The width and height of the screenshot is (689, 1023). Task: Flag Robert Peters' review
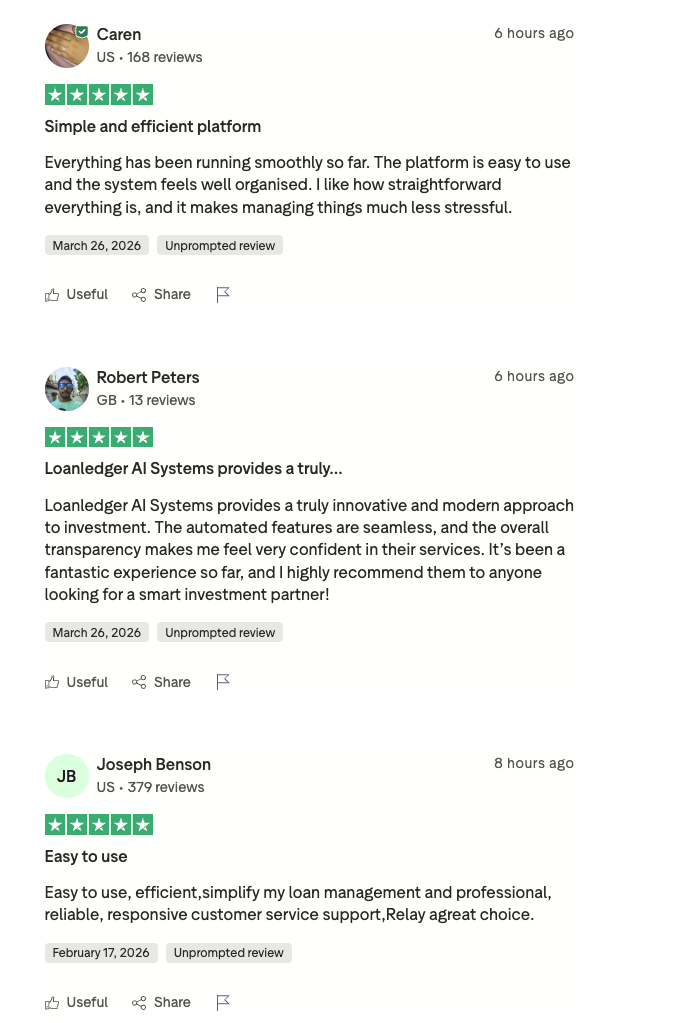click(x=222, y=682)
